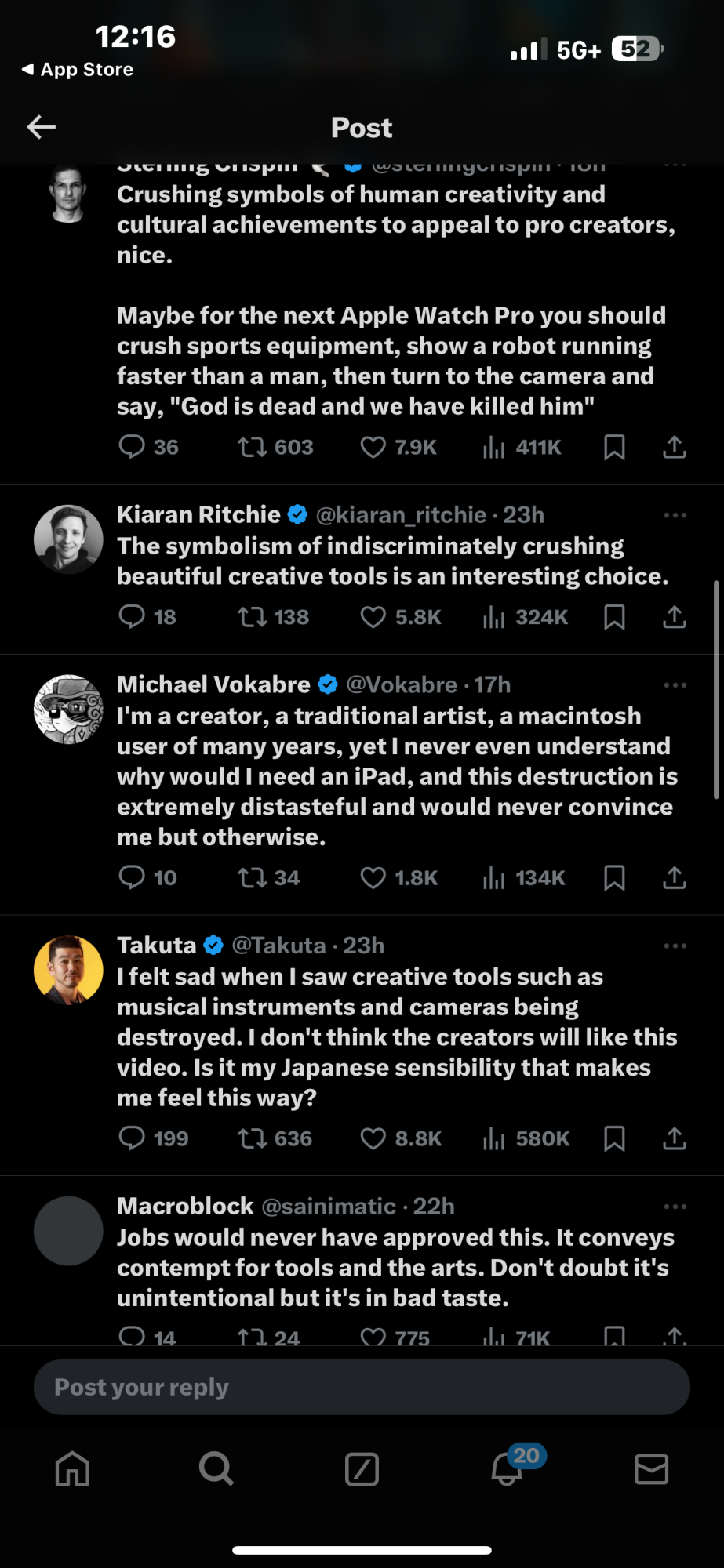724x1568 pixels.
Task: Open @kiaran_ritchie profile handle
Action: click(x=401, y=515)
